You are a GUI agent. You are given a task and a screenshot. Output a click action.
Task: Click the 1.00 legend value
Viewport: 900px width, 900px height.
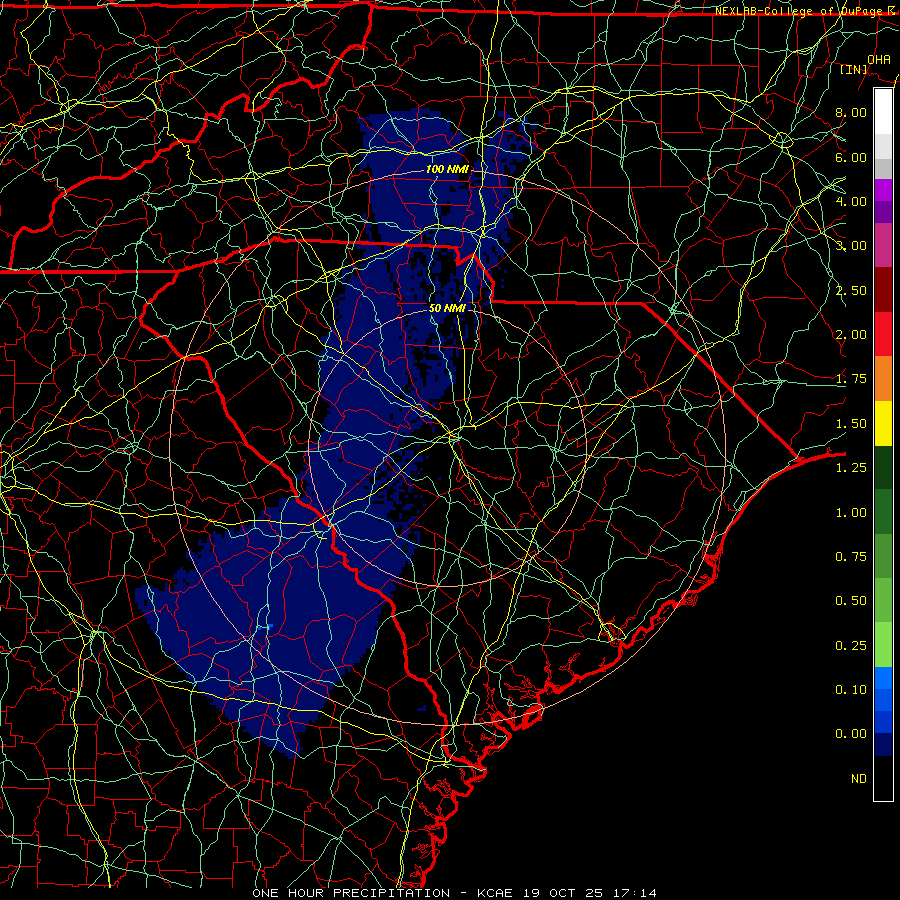[851, 513]
